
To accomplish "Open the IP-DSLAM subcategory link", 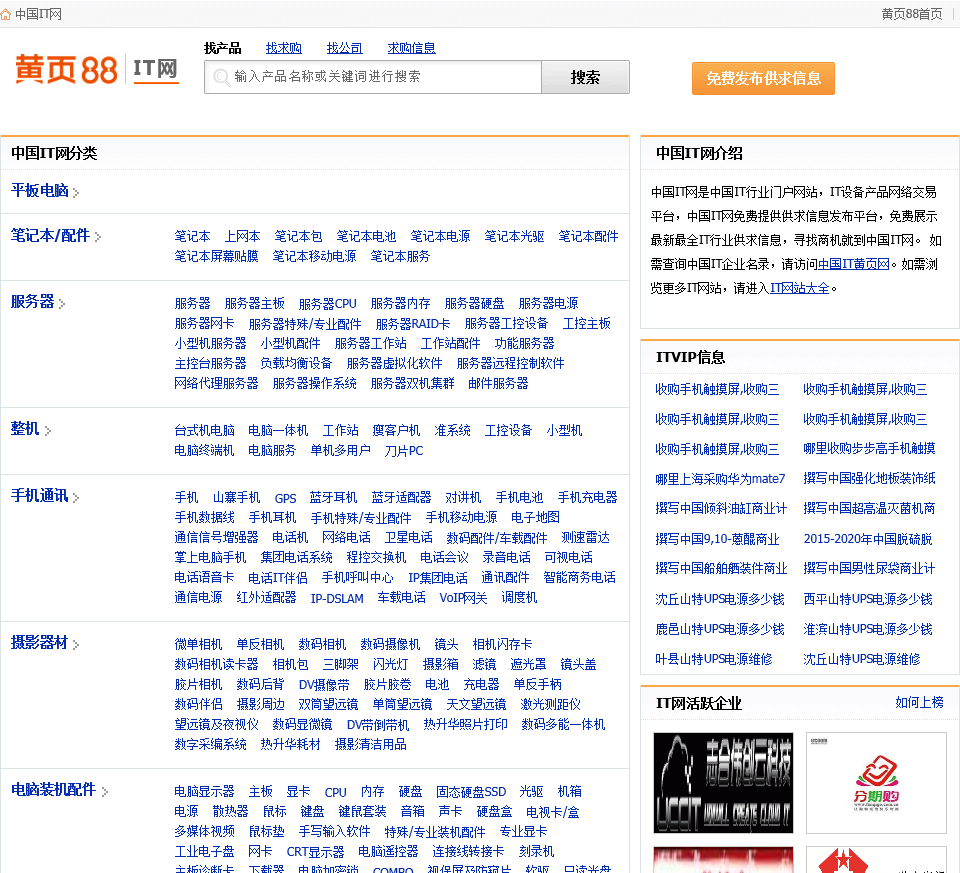I will pos(337,599).
